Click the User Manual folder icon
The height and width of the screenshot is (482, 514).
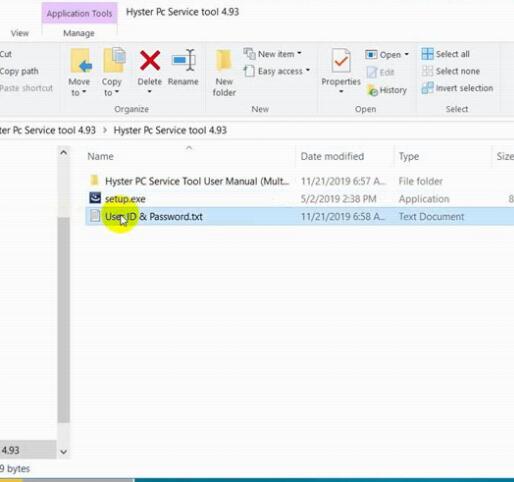coord(95,180)
